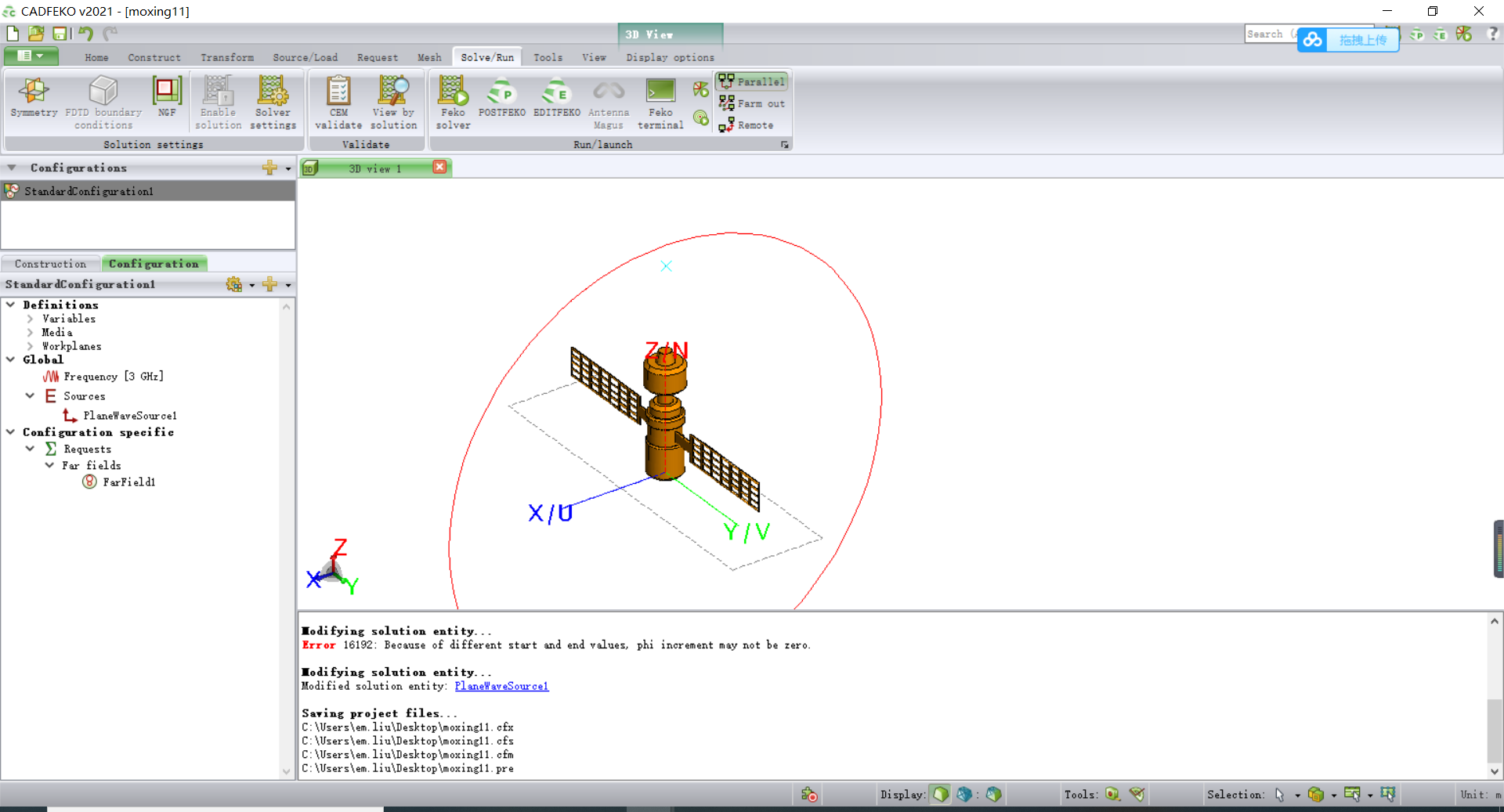
Task: Select PlaneWaveSource1 in the tree
Action: coord(120,416)
